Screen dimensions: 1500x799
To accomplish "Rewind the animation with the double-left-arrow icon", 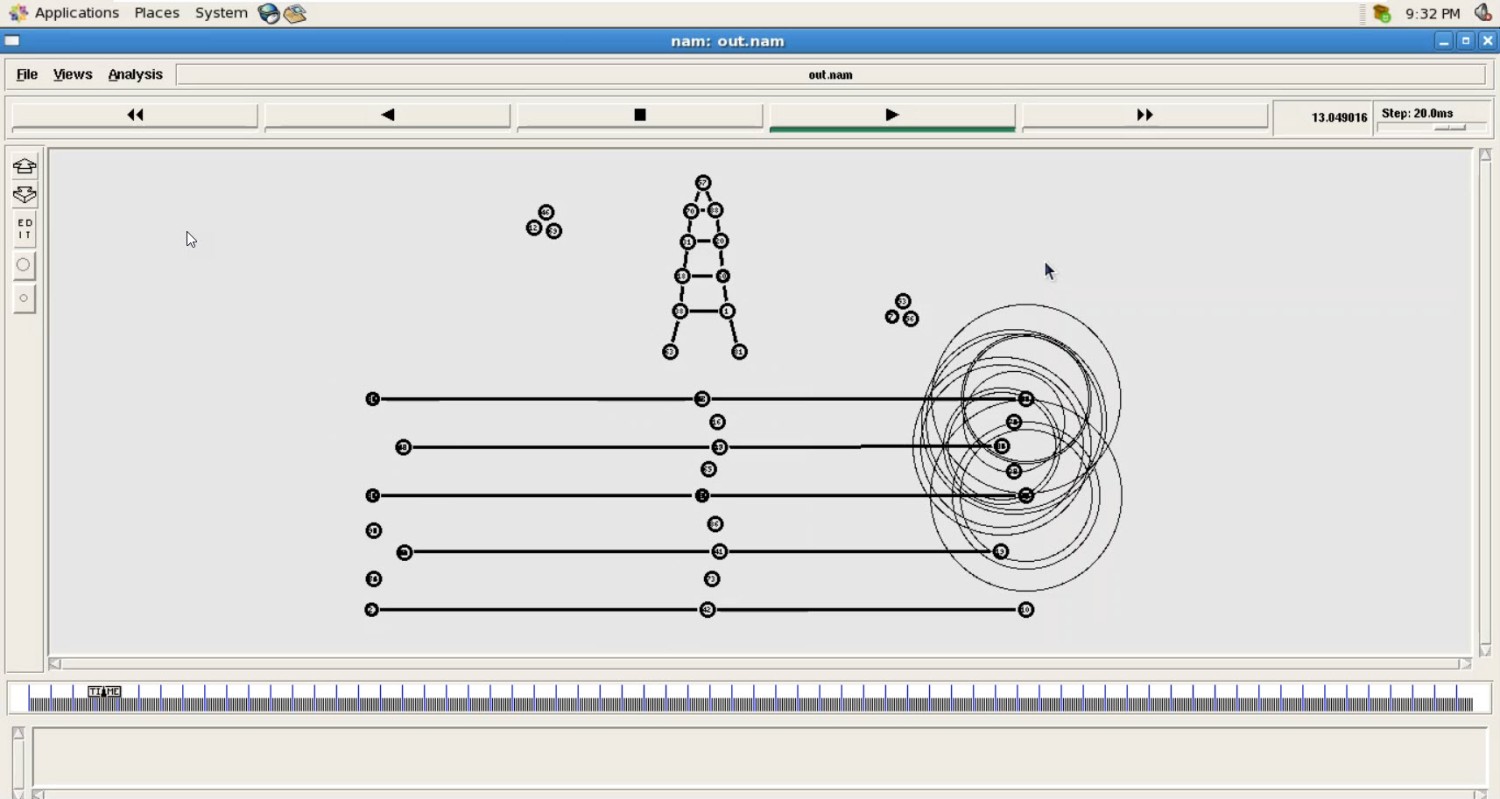I will [x=134, y=115].
